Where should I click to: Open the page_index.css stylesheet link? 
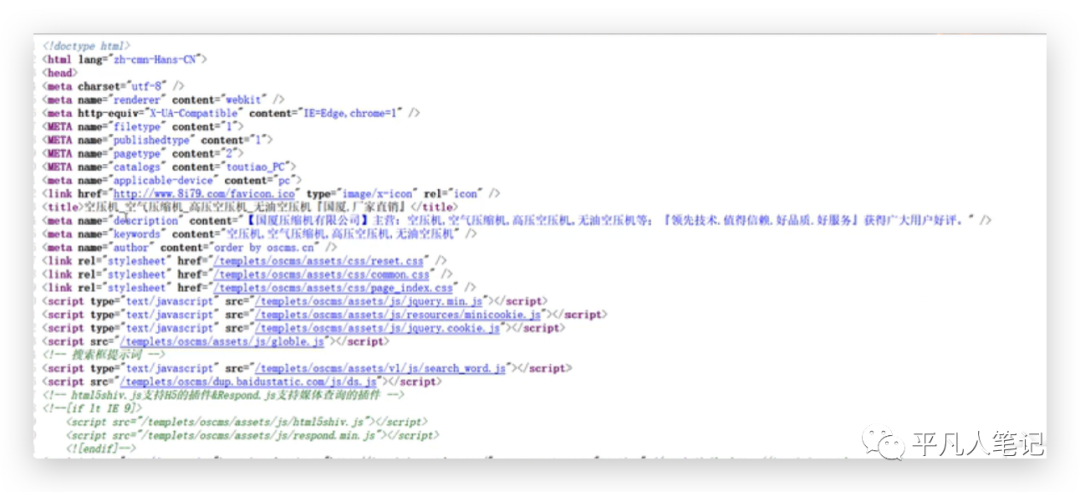333,288
